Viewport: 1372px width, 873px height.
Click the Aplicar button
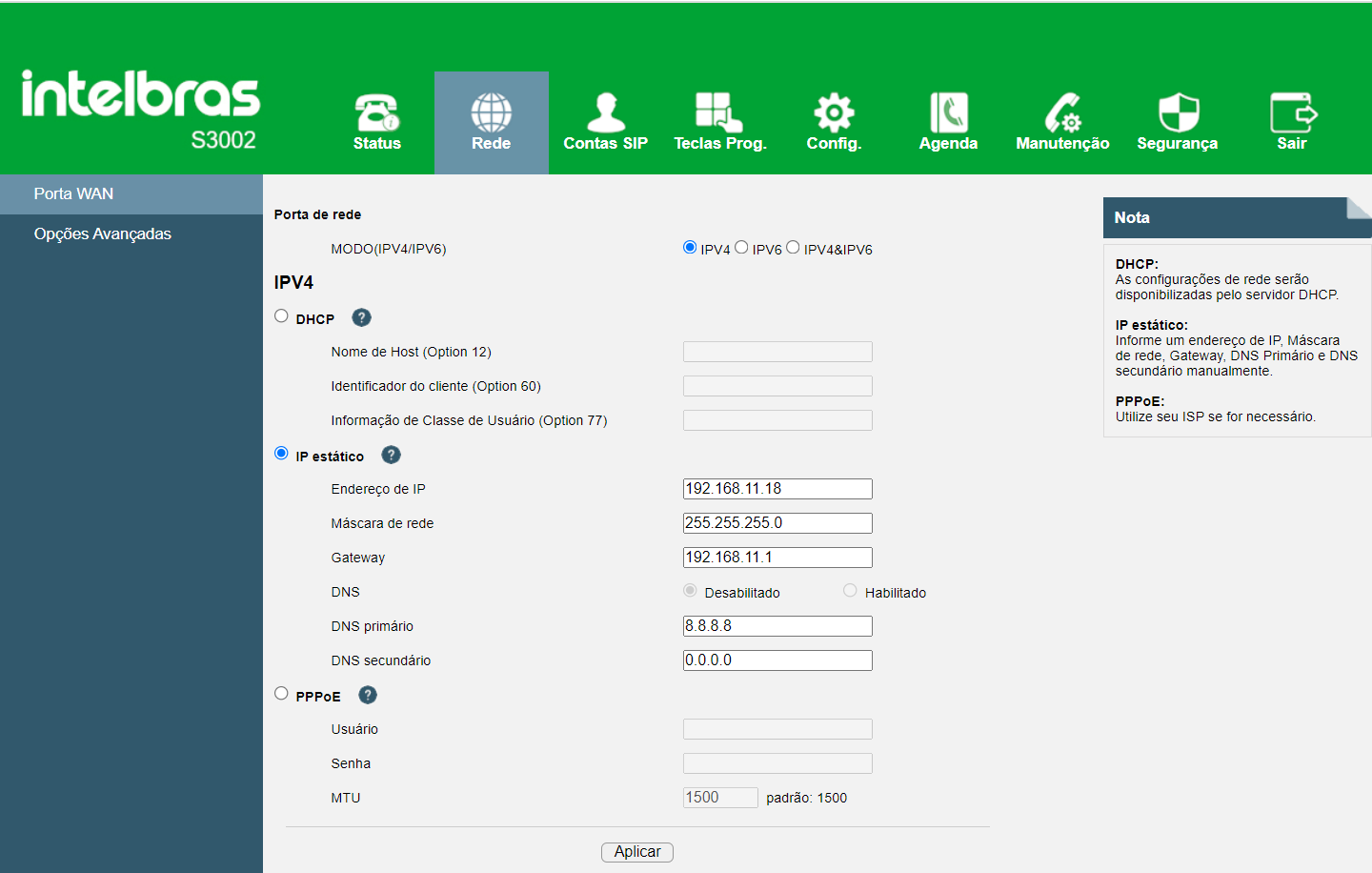[637, 852]
